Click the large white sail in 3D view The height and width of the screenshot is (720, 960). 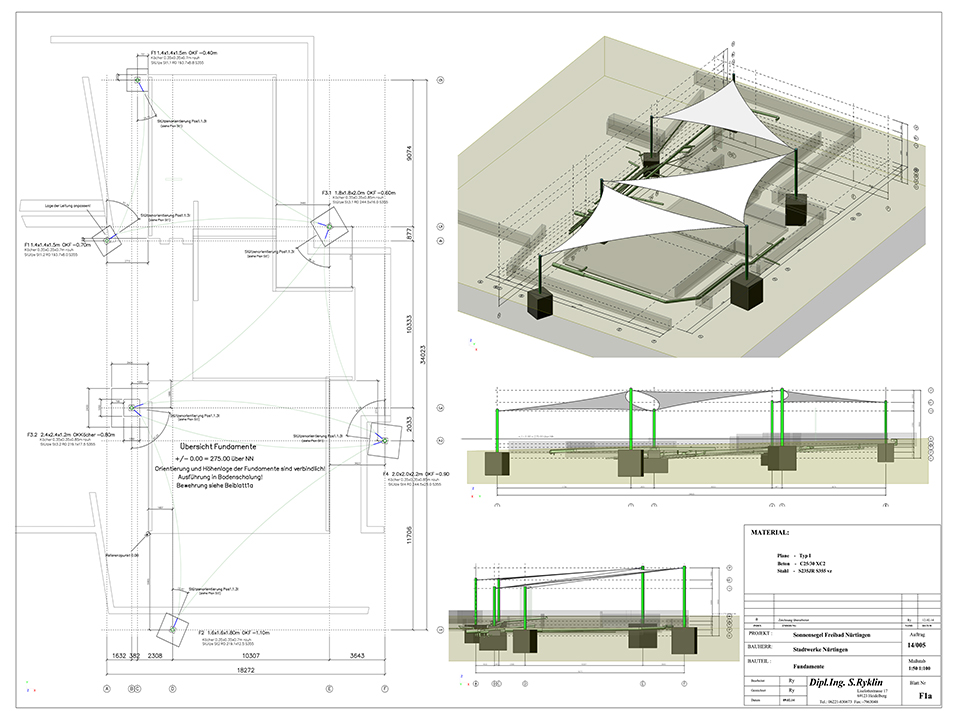point(650,215)
